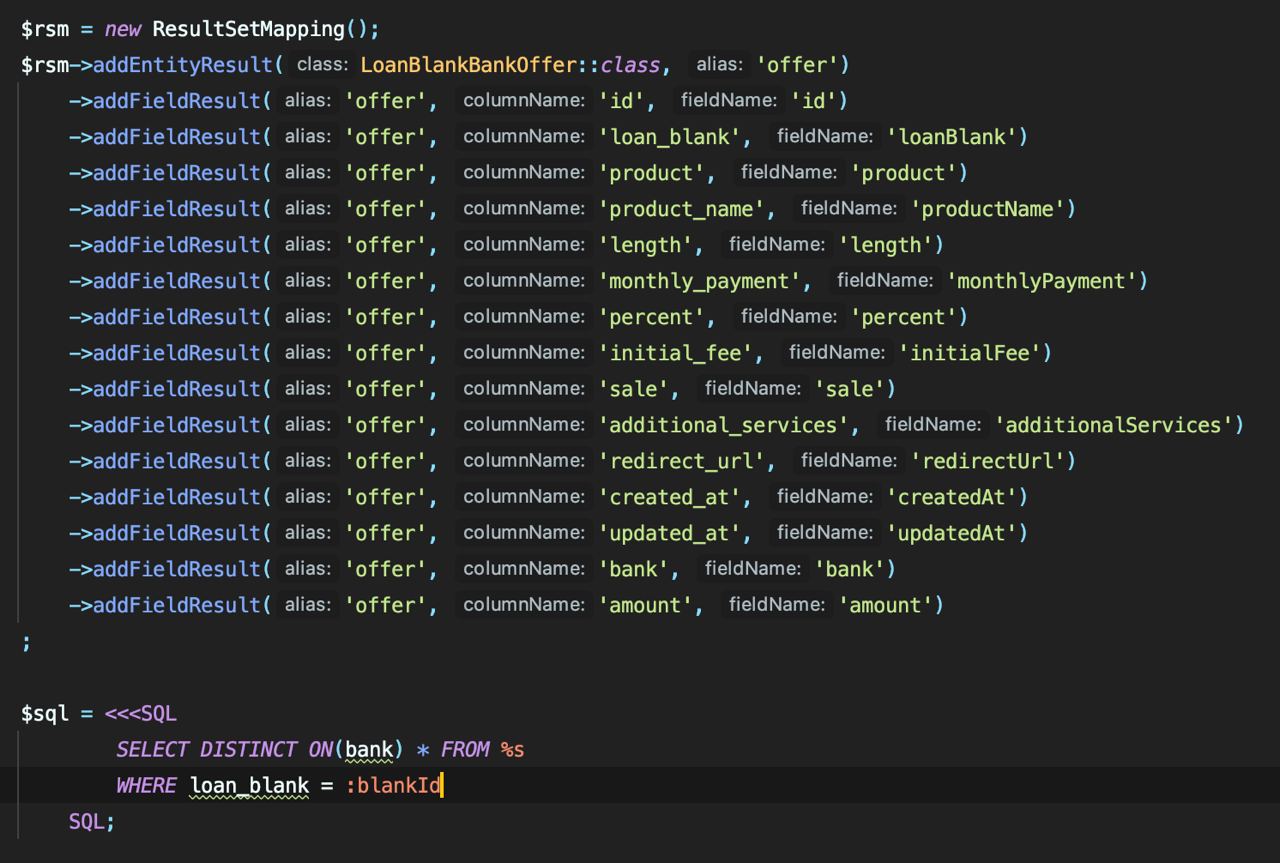
Task: Click the 'percent' column name string
Action: (x=651, y=317)
